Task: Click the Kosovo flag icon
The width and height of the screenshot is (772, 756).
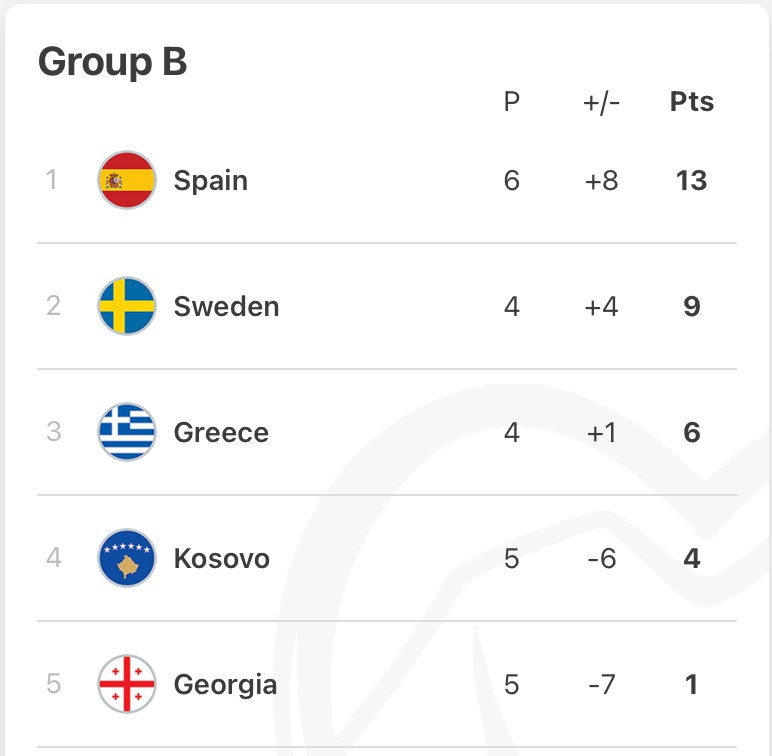Action: click(x=127, y=558)
